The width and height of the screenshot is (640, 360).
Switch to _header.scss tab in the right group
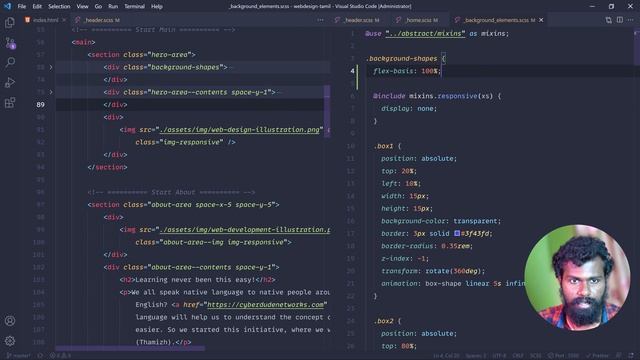tap(357, 20)
